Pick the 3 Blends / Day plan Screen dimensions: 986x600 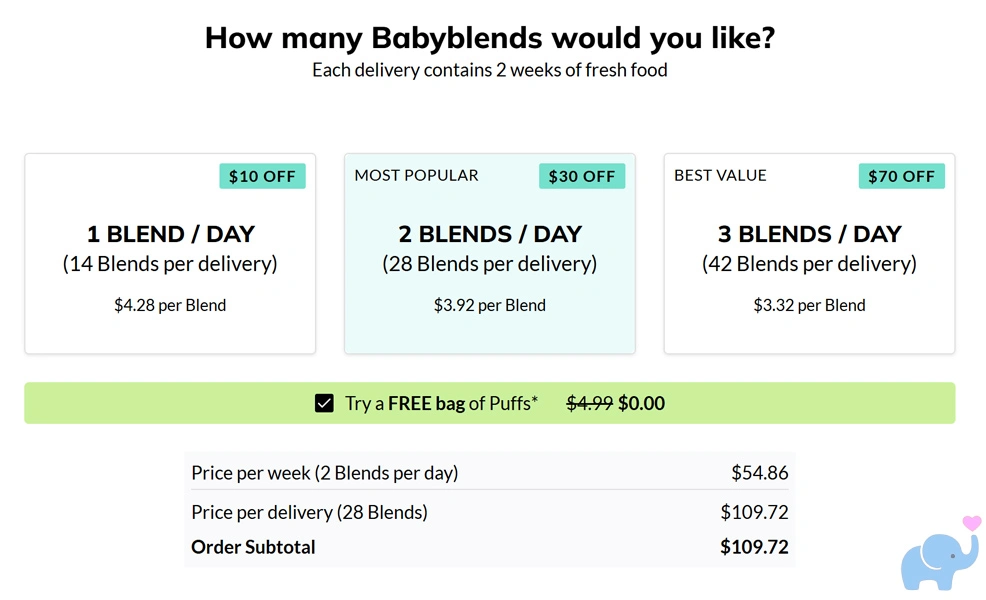pyautogui.click(x=808, y=254)
